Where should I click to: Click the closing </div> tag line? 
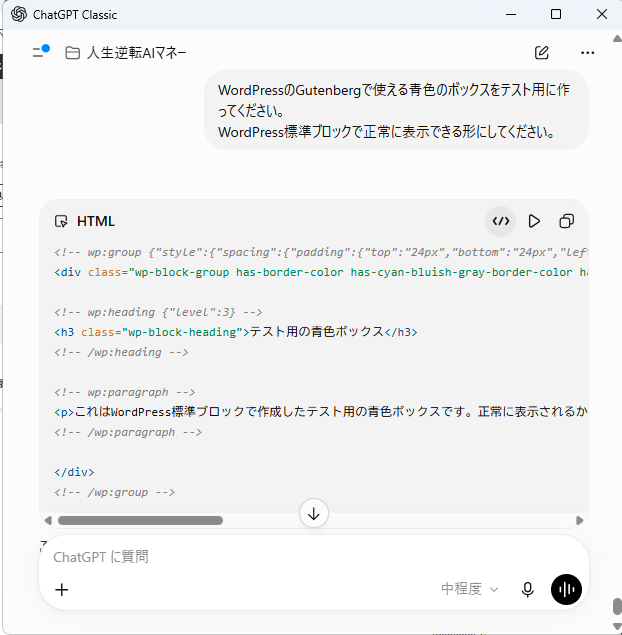click(74, 472)
